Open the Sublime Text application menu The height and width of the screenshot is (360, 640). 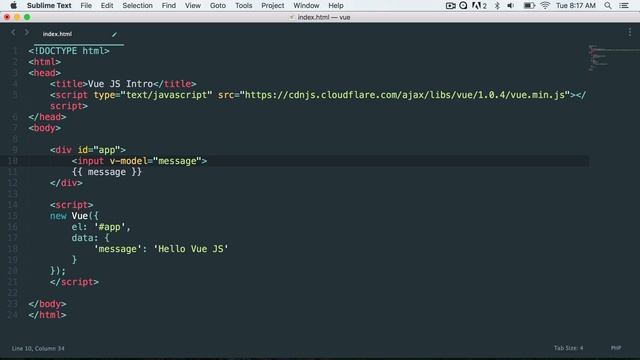point(49,6)
